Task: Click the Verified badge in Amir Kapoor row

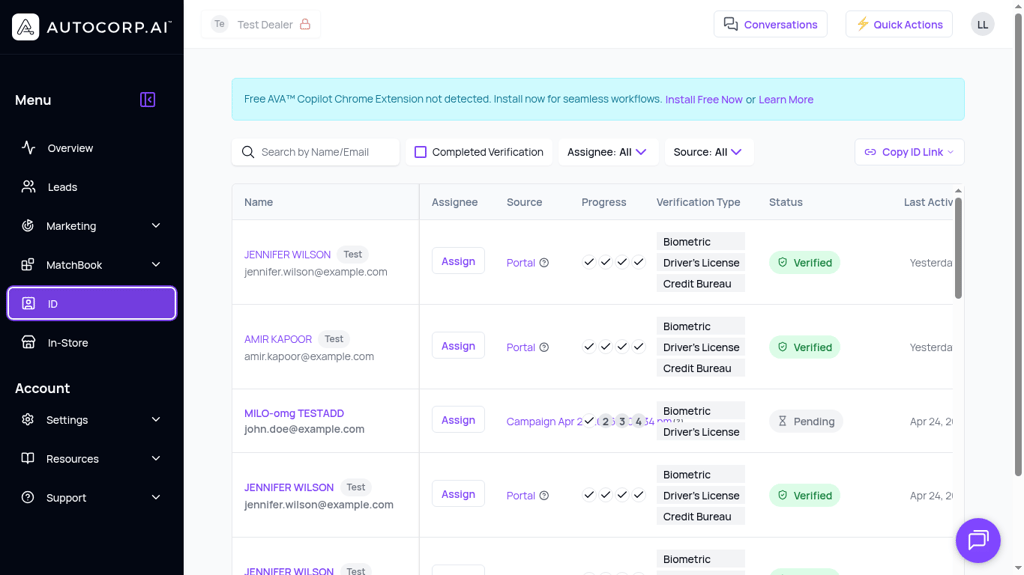Action: [x=805, y=347]
